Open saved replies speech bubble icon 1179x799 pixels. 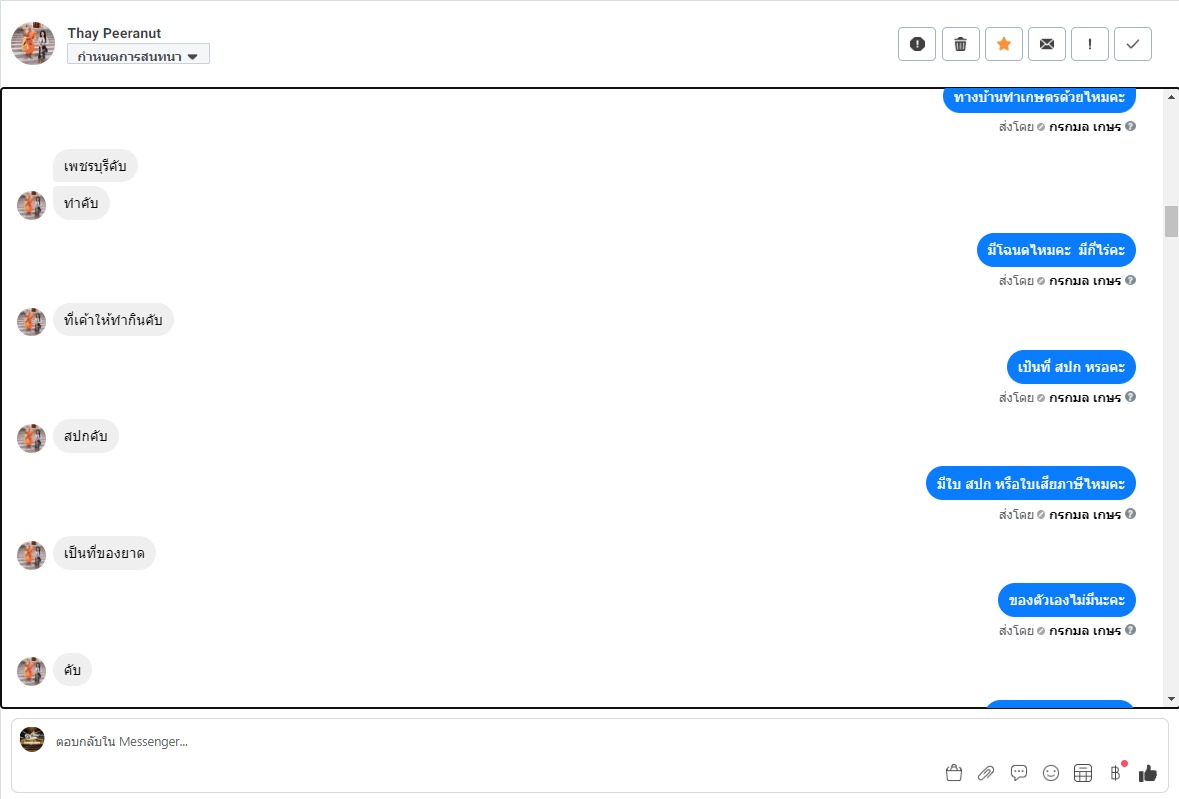(x=1019, y=772)
